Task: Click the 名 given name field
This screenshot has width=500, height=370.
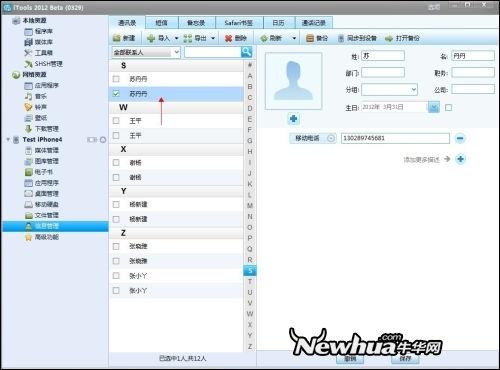Action: click(x=473, y=56)
